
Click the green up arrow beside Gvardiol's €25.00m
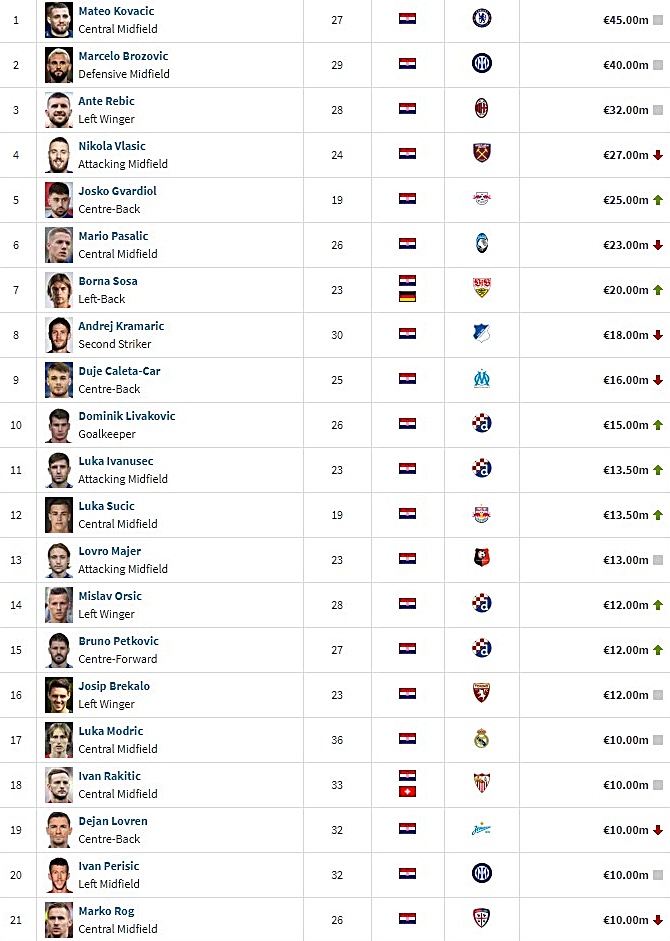pos(658,200)
